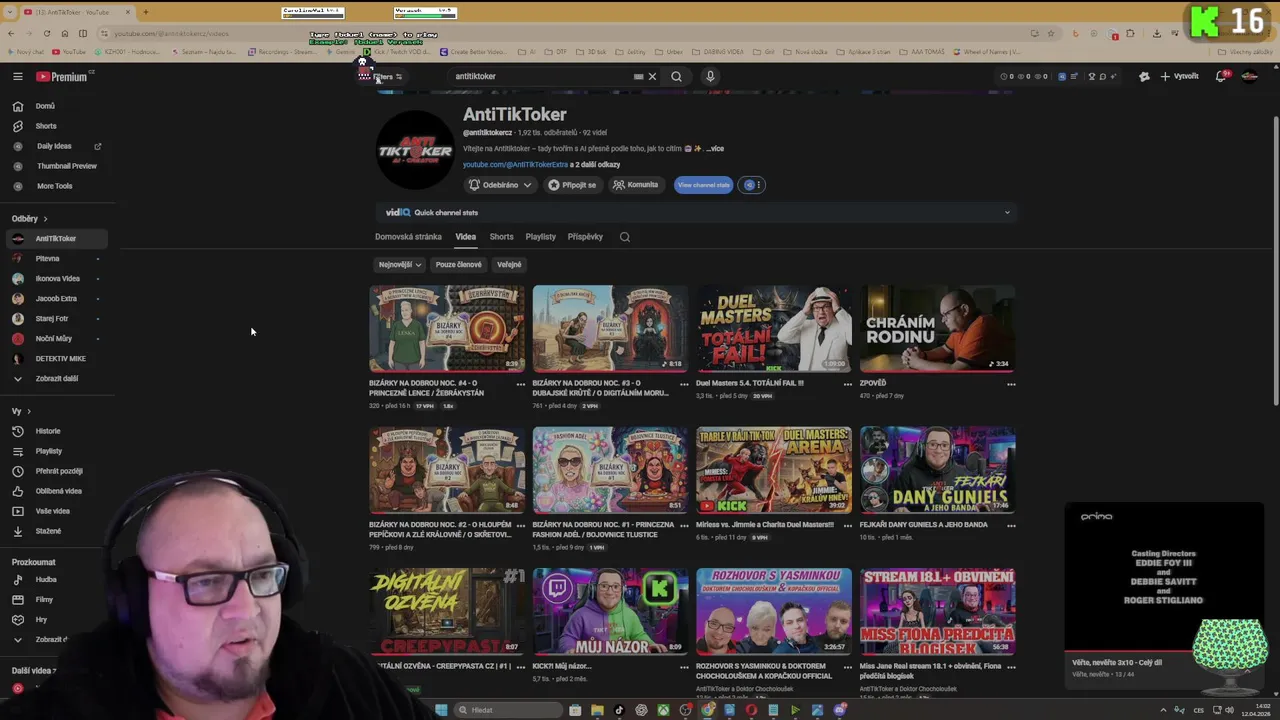Screen dimensions: 1280x720
Task: Open the YouTube hamburger guide menu
Action: pos(17,76)
